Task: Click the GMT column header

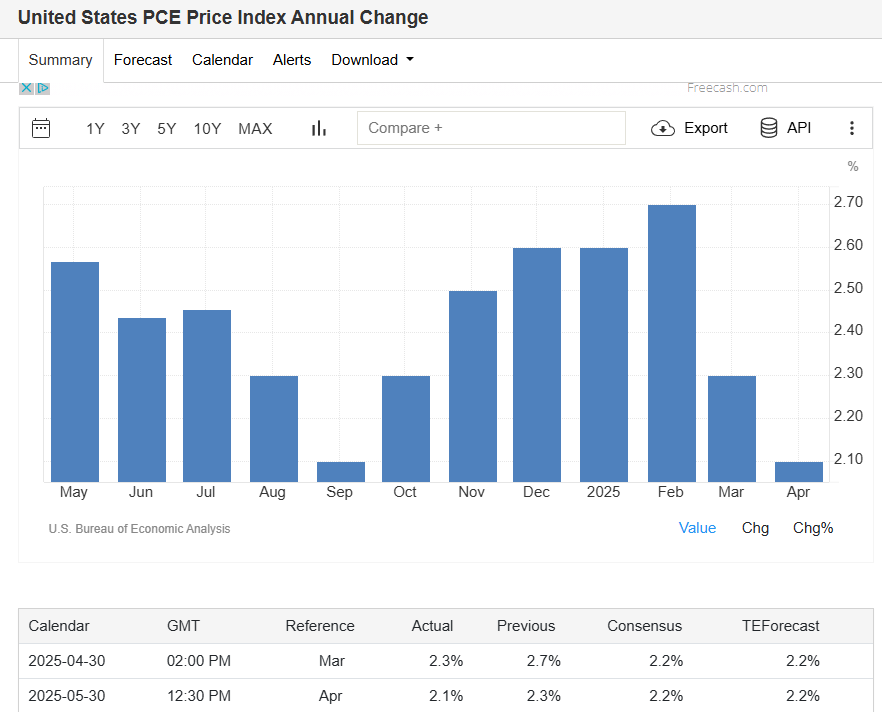Action: pyautogui.click(x=183, y=626)
